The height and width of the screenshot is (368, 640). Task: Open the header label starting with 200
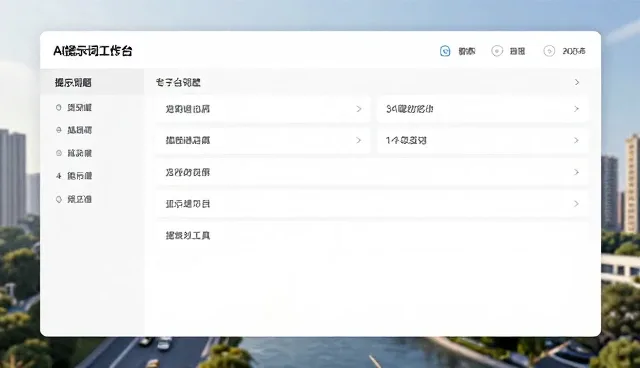(574, 51)
